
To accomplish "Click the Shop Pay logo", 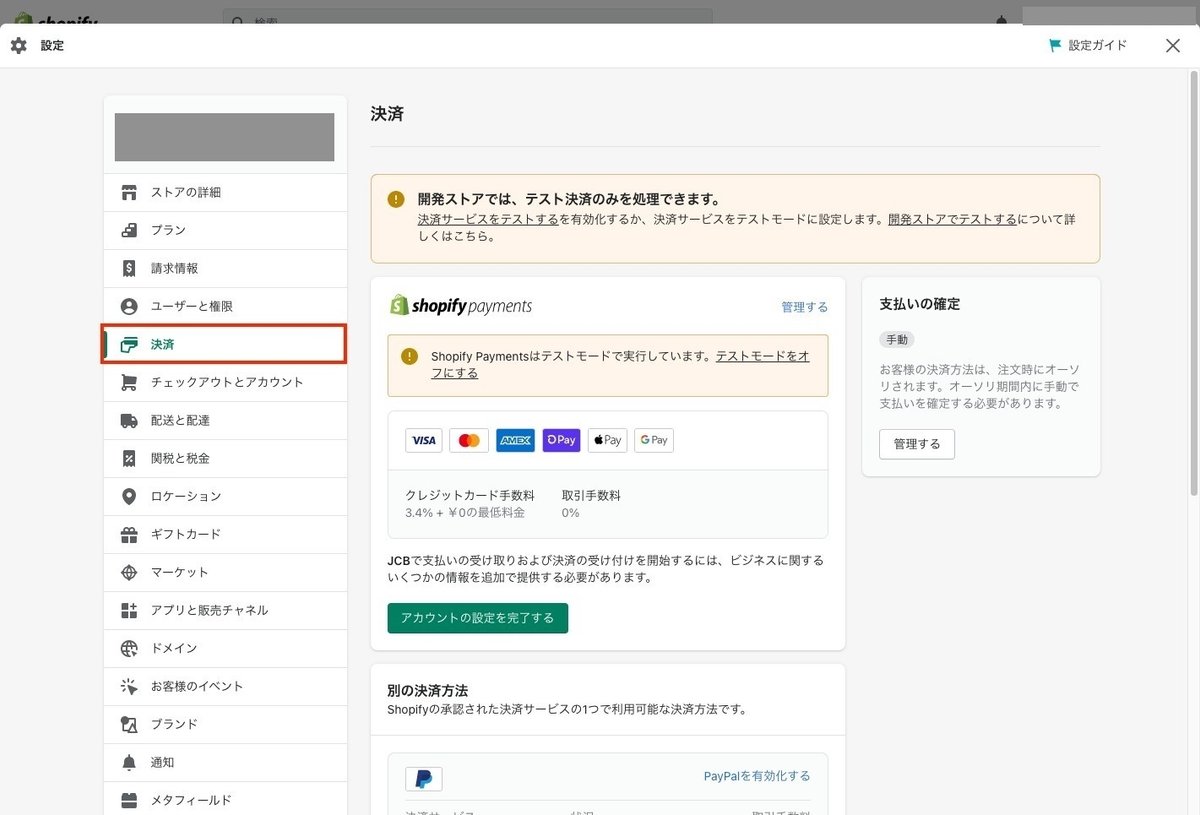I will pos(561,440).
